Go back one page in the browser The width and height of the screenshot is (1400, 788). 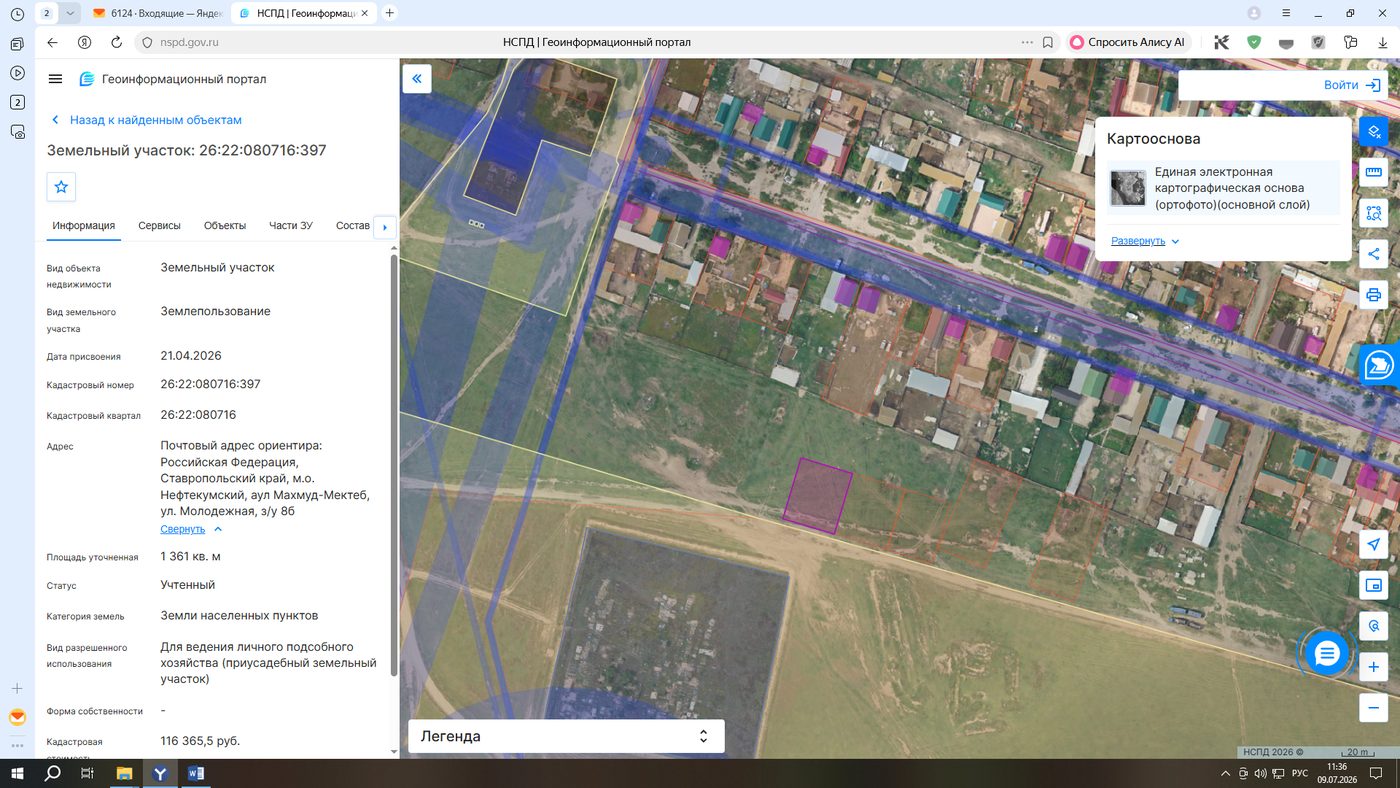[53, 43]
